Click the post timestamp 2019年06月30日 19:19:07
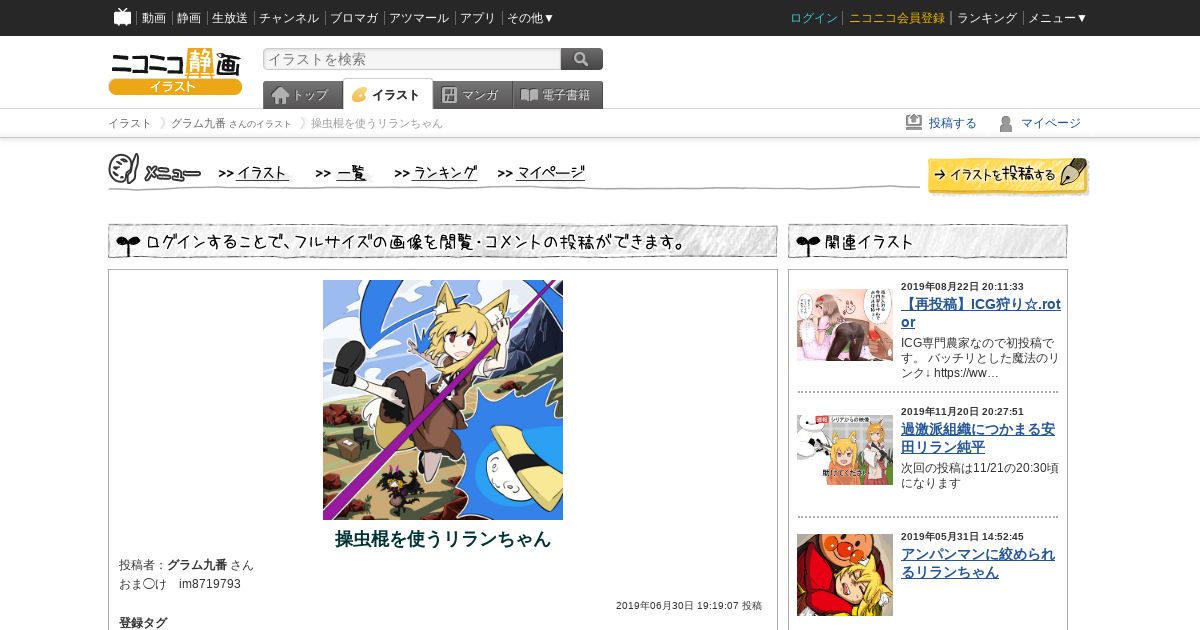 [x=677, y=606]
